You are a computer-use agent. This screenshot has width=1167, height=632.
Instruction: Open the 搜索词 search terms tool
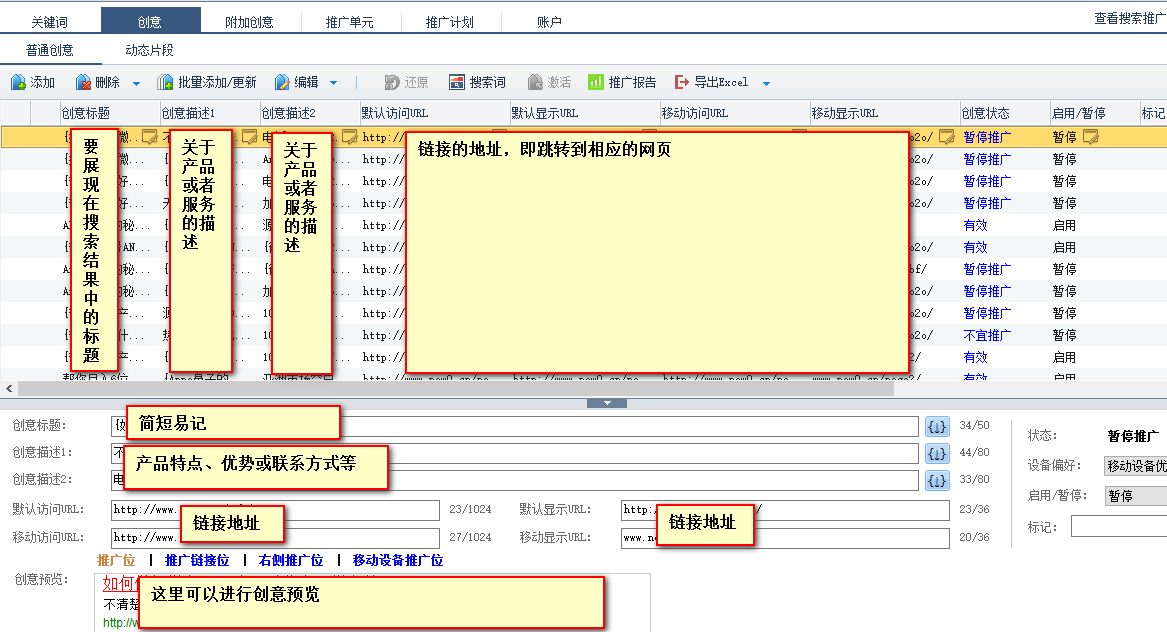pos(477,82)
